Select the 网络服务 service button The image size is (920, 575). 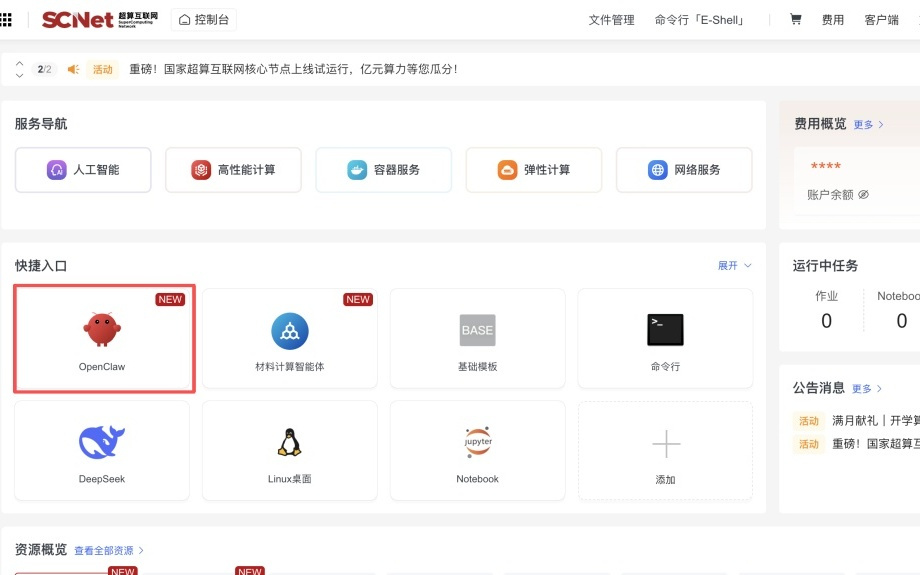coord(684,170)
